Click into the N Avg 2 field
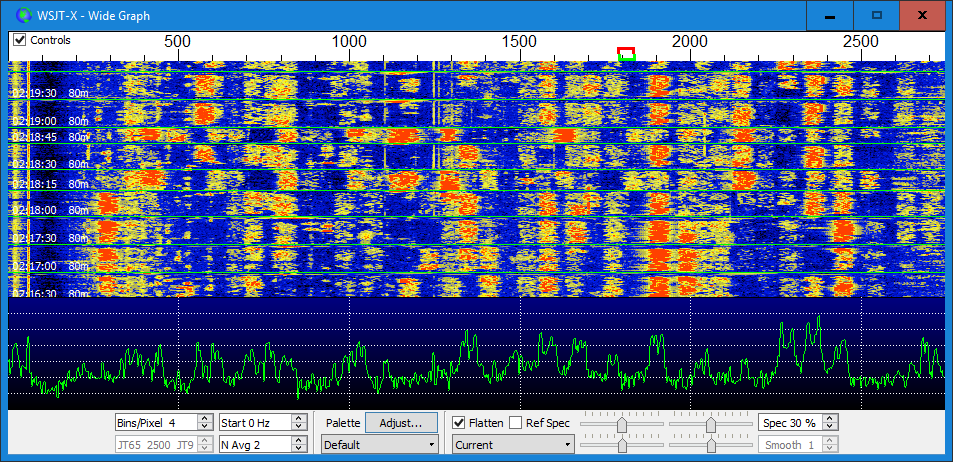953x462 pixels. point(255,445)
